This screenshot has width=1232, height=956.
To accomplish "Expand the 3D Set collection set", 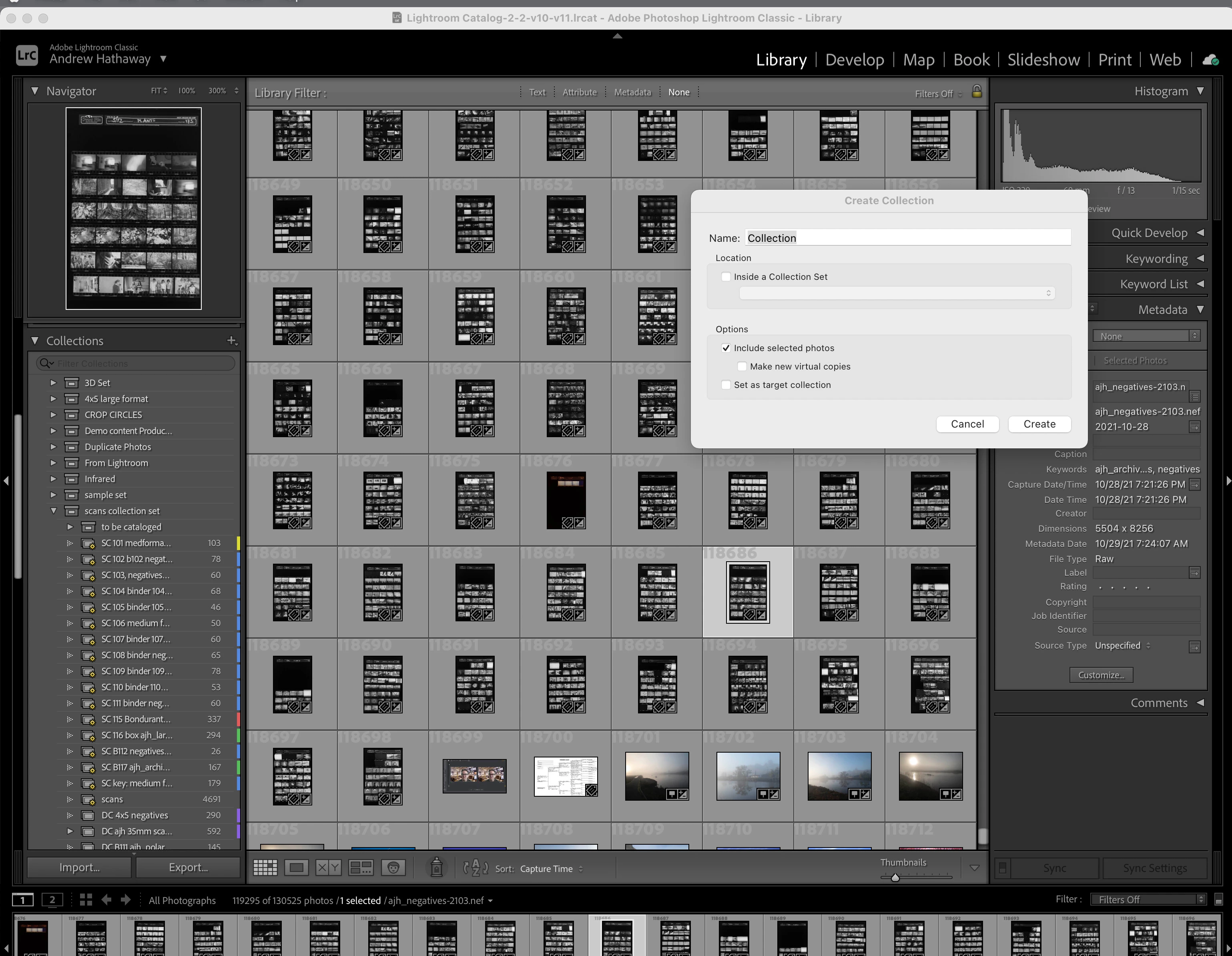I will (x=53, y=383).
